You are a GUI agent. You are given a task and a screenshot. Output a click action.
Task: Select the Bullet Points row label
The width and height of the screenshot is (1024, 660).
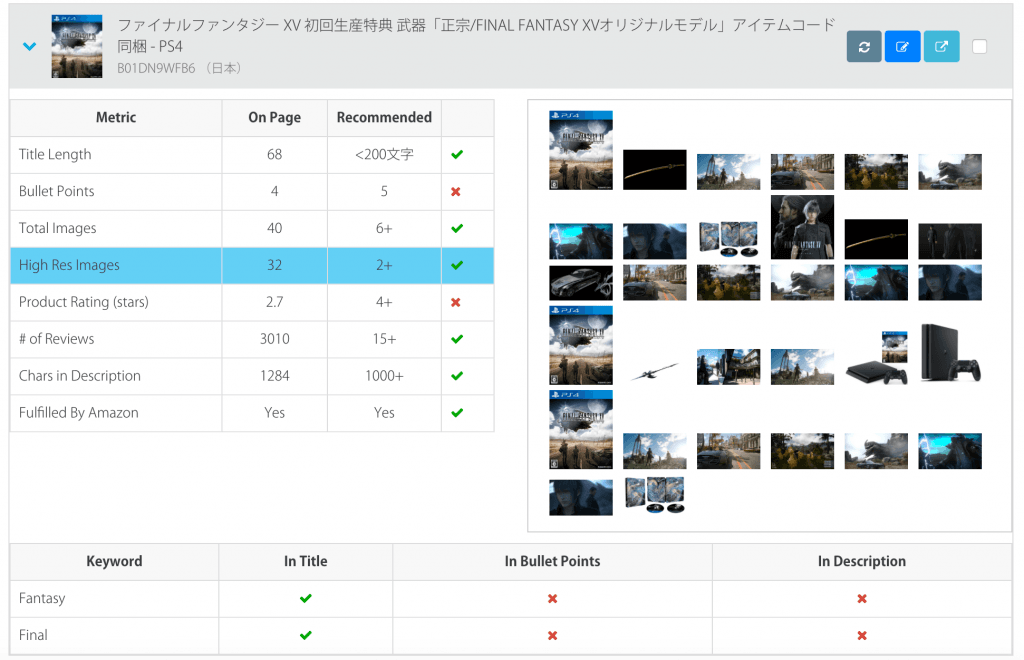56,191
